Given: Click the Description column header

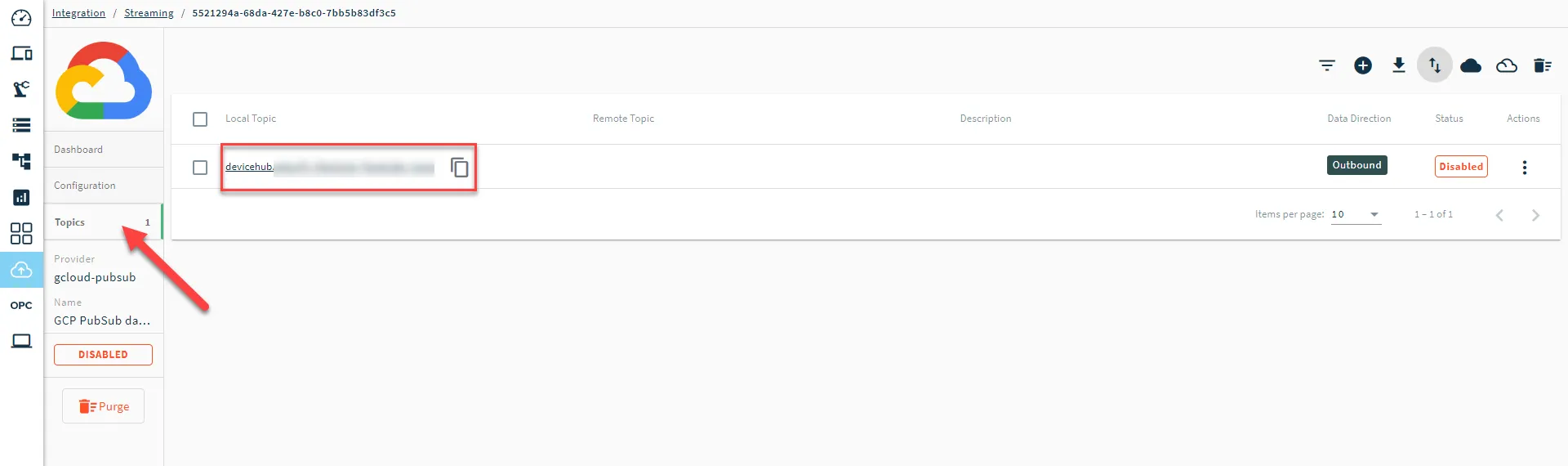Looking at the screenshot, I should 986,119.
